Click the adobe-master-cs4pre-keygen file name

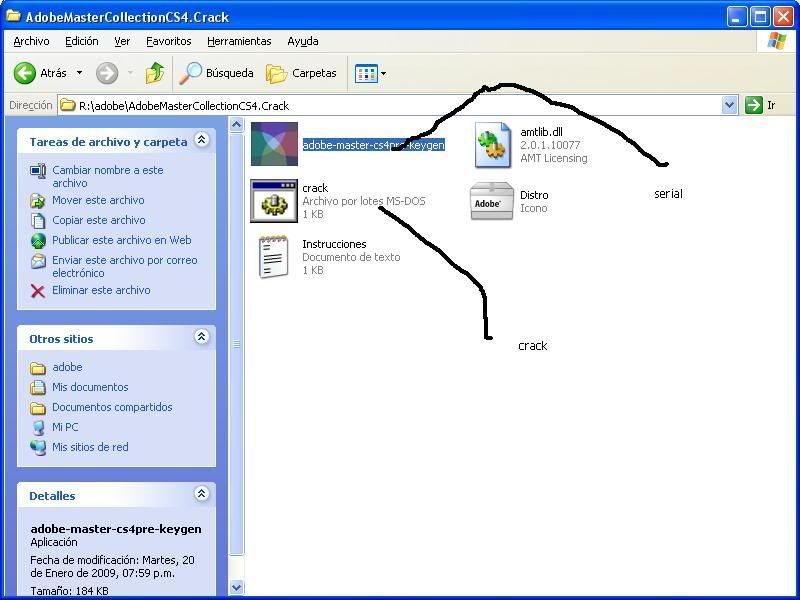tap(373, 145)
